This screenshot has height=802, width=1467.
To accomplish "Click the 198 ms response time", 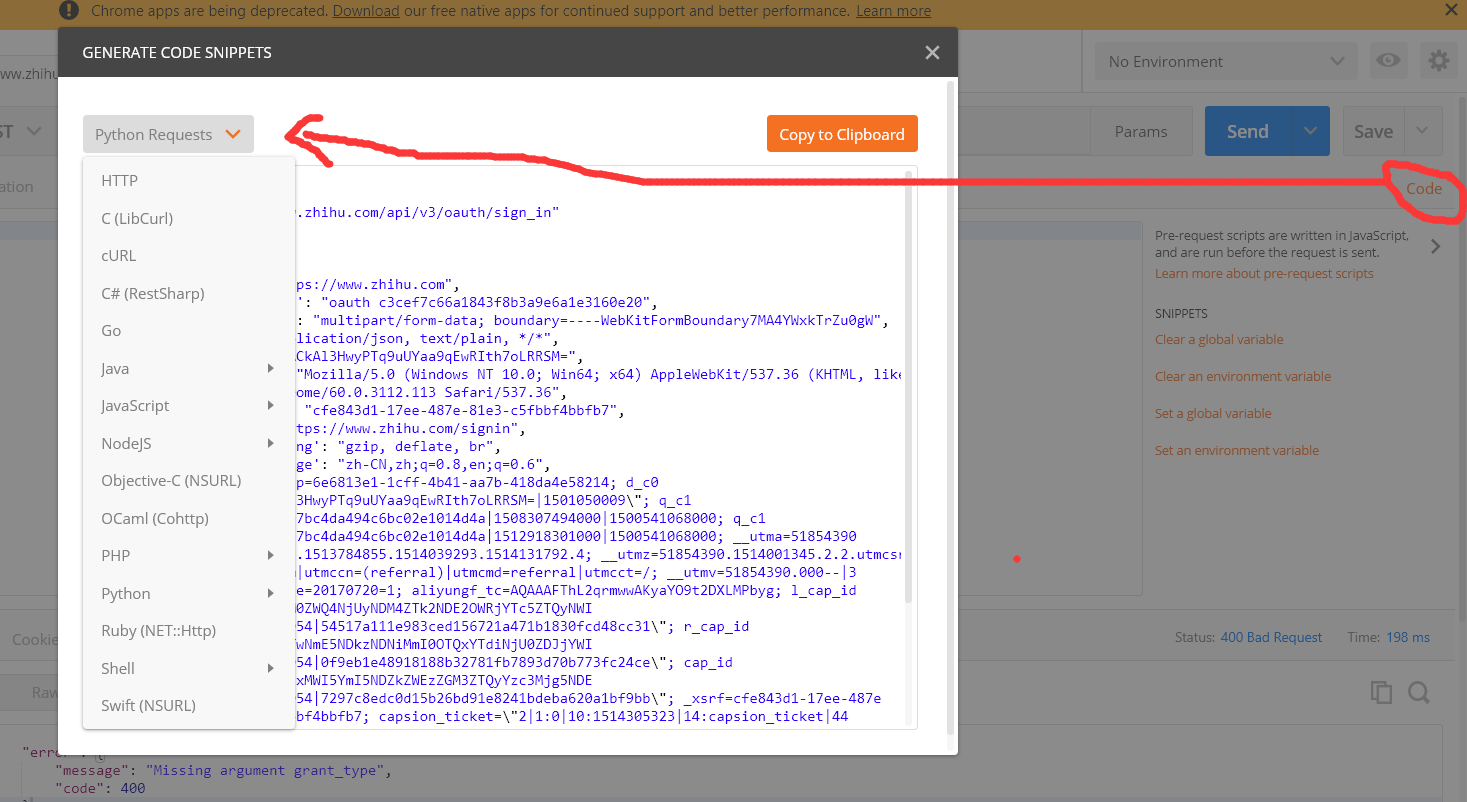I will click(x=1408, y=638).
